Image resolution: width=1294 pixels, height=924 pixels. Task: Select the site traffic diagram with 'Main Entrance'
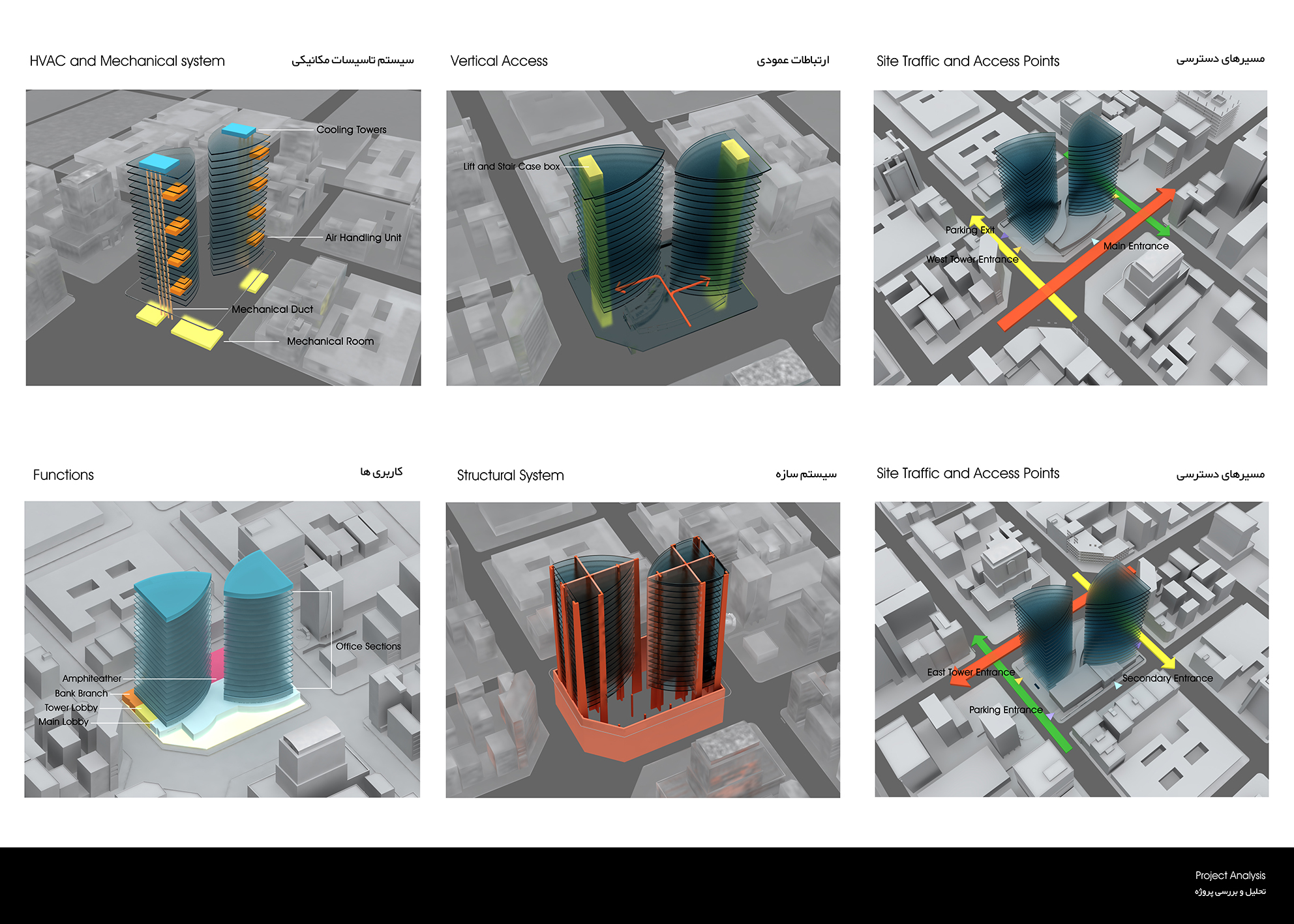(1070, 237)
